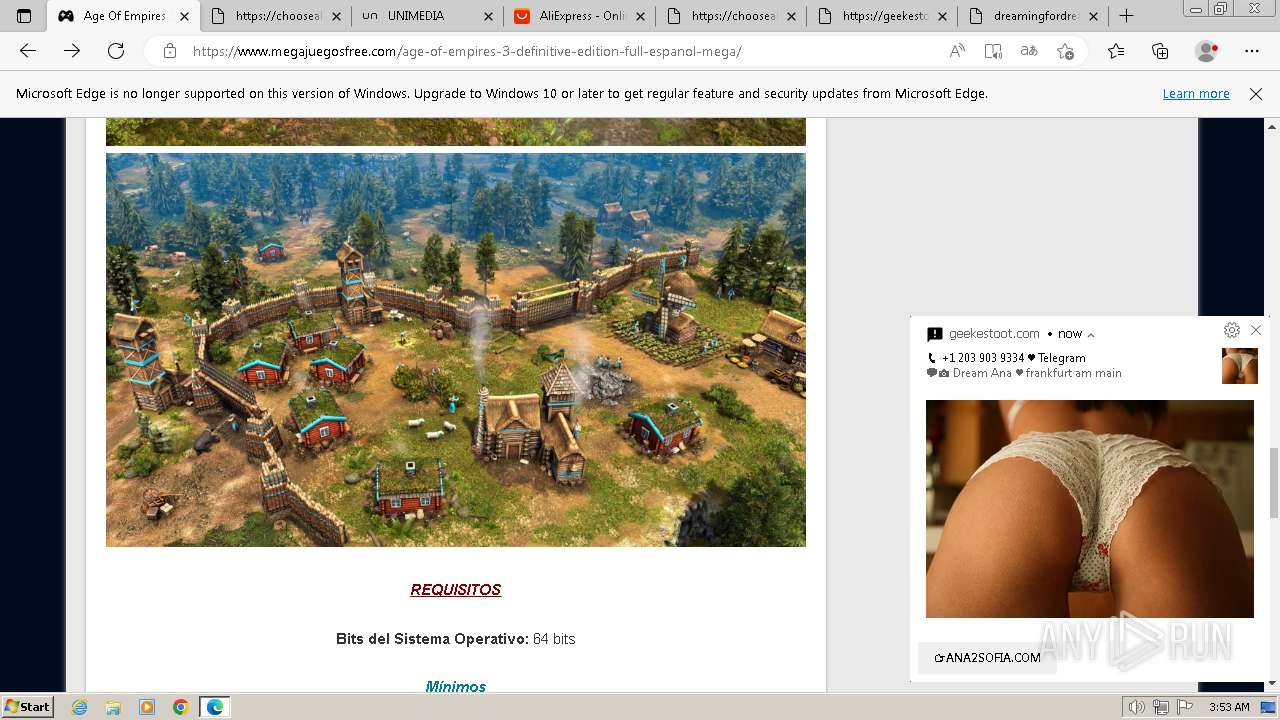Launch Google Chrome from taskbar
1280x720 pixels.
[181, 707]
